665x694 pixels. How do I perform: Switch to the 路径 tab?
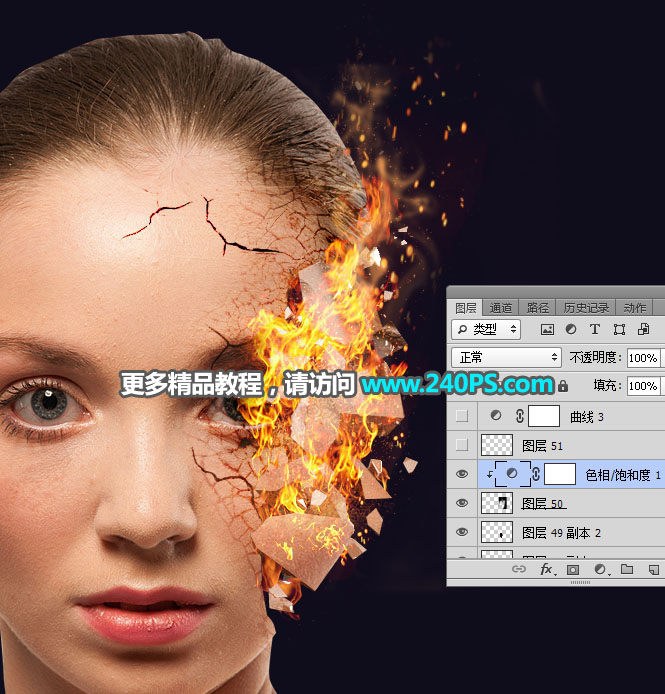click(x=537, y=308)
